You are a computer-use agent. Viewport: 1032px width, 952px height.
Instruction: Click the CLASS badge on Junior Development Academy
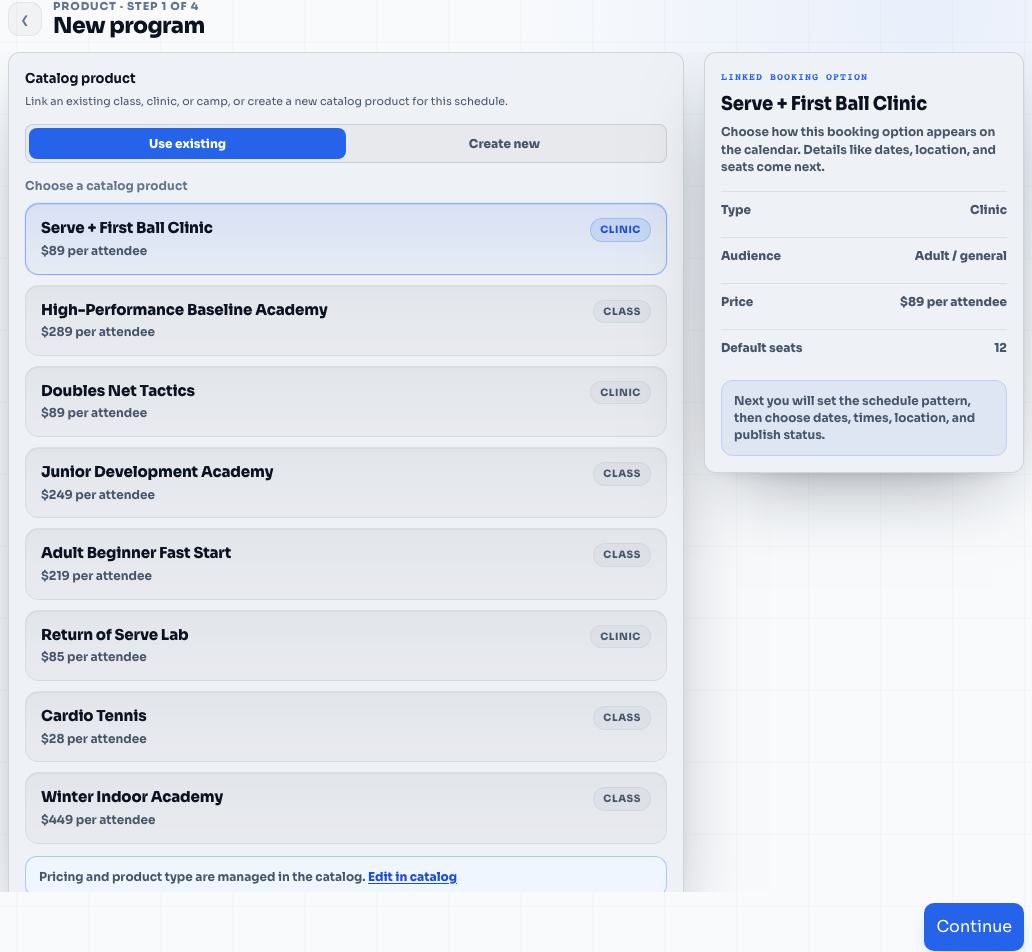pyautogui.click(x=622, y=473)
